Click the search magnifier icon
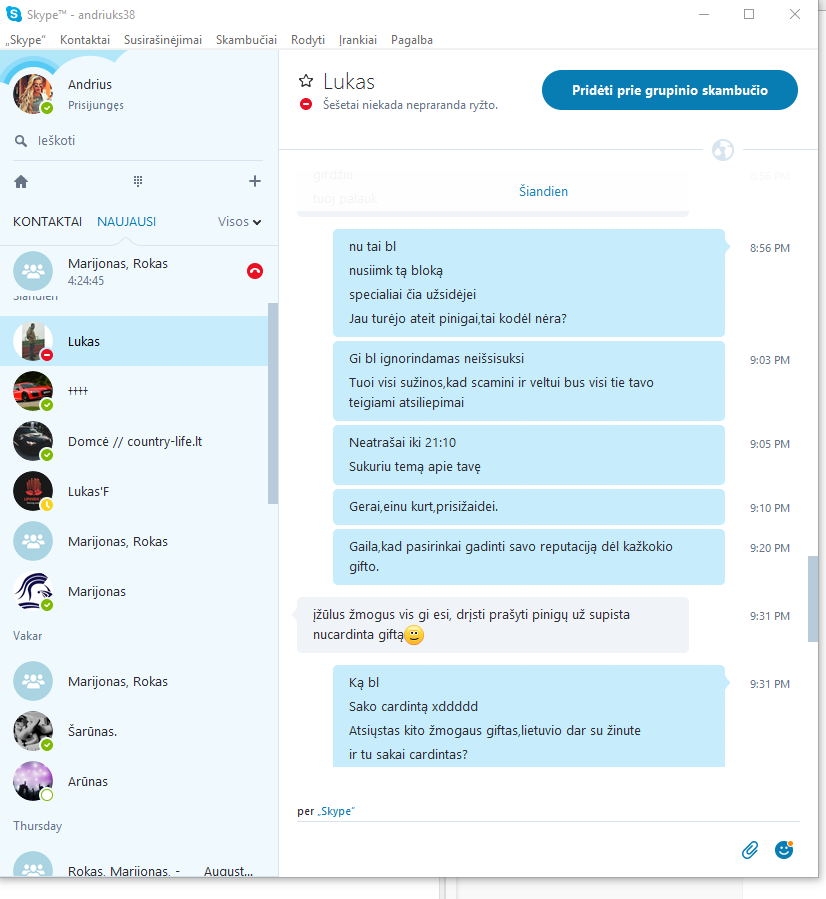The height and width of the screenshot is (899, 826). coord(21,141)
